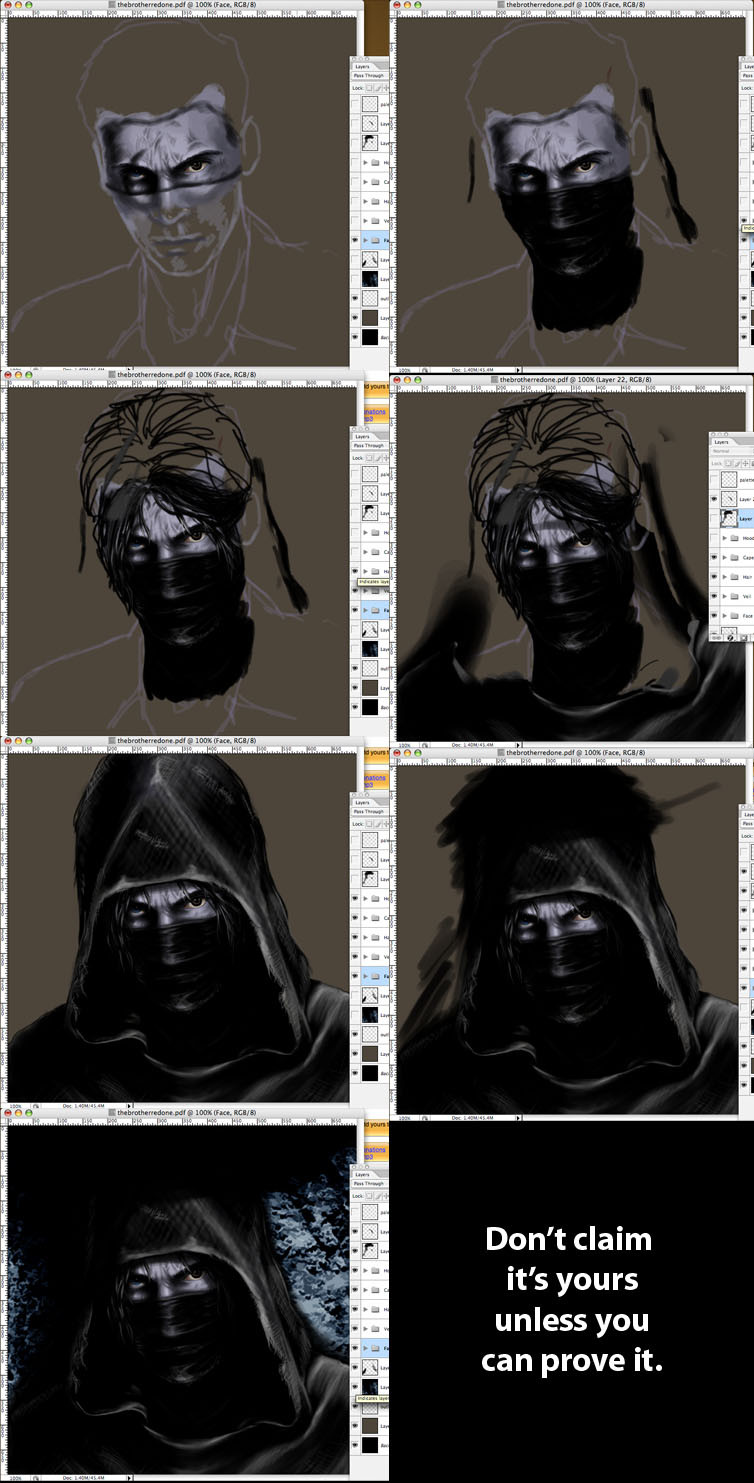Click Lock position icon in Layer 22 window

coord(745,464)
